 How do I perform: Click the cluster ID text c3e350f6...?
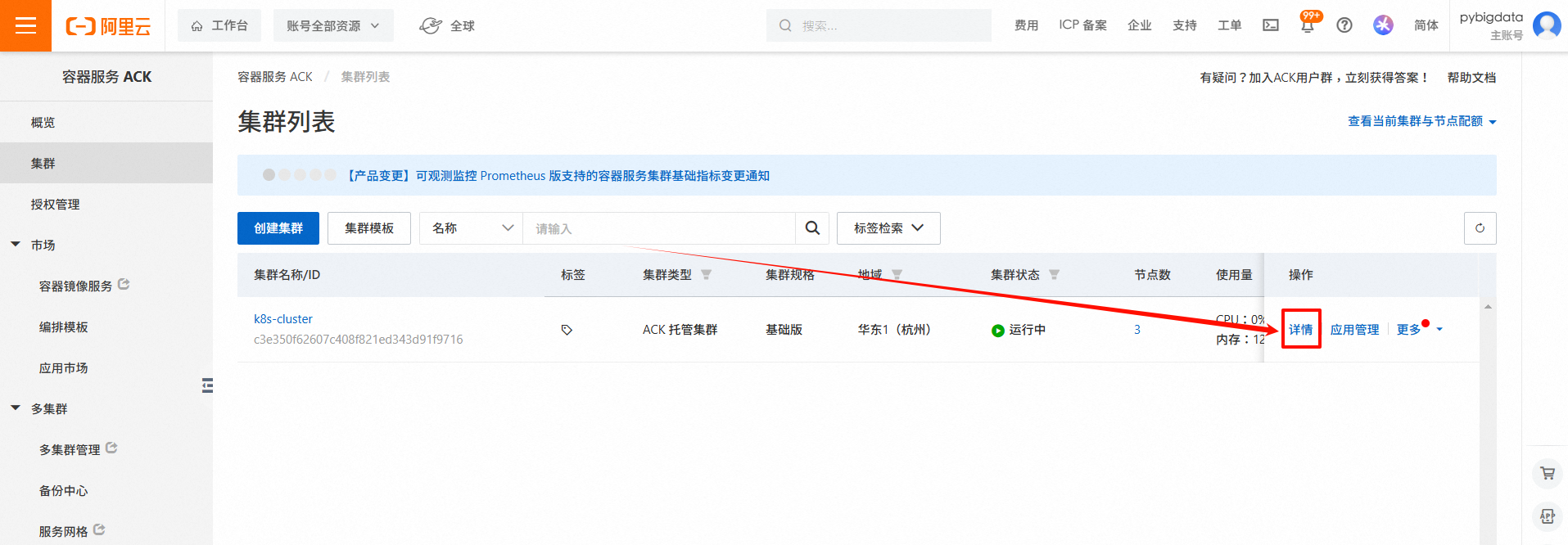(x=358, y=340)
